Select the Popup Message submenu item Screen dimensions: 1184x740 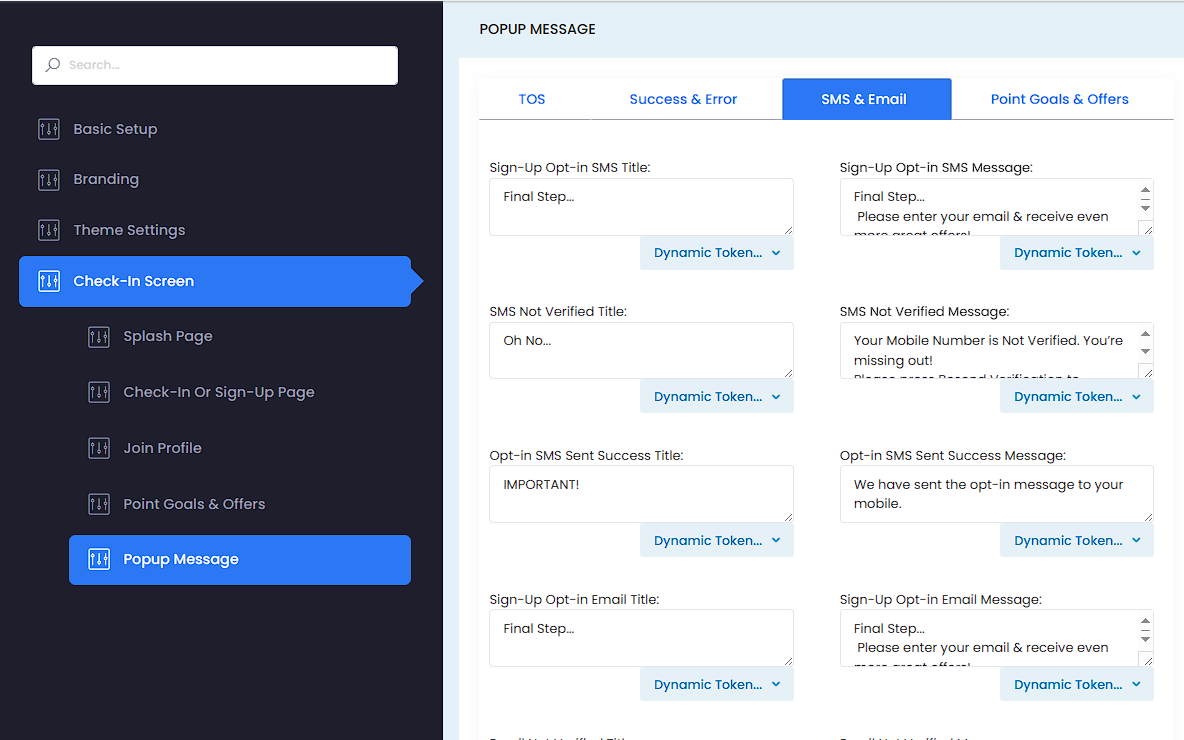point(240,560)
